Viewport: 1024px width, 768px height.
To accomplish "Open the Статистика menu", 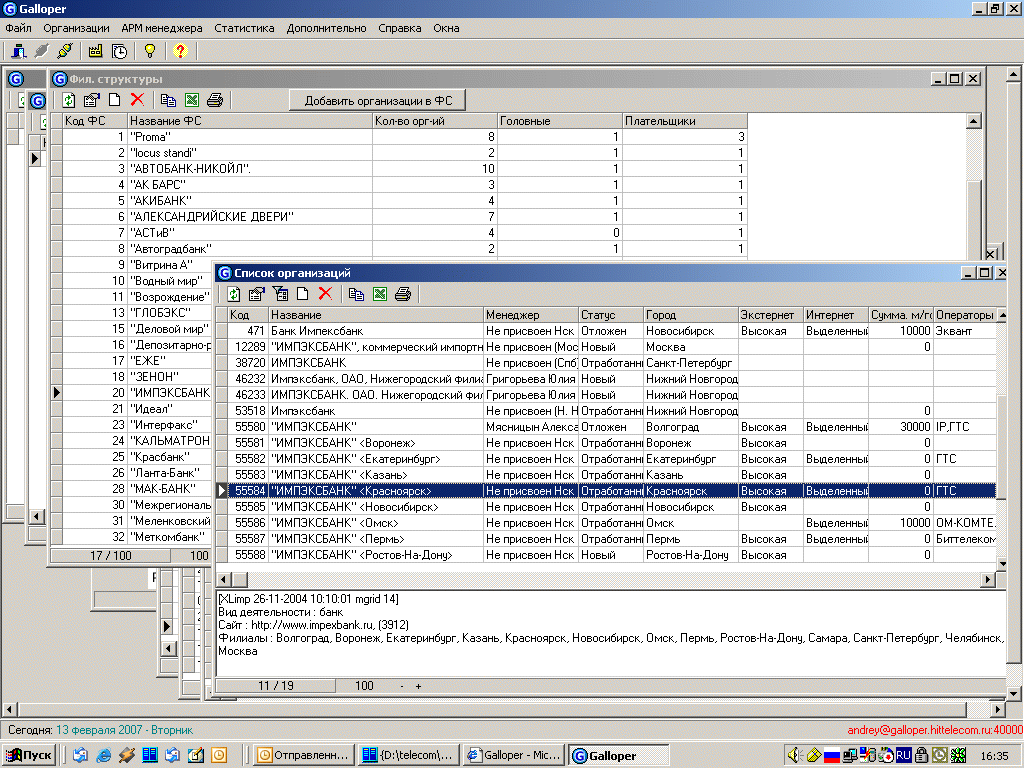I will [x=244, y=28].
